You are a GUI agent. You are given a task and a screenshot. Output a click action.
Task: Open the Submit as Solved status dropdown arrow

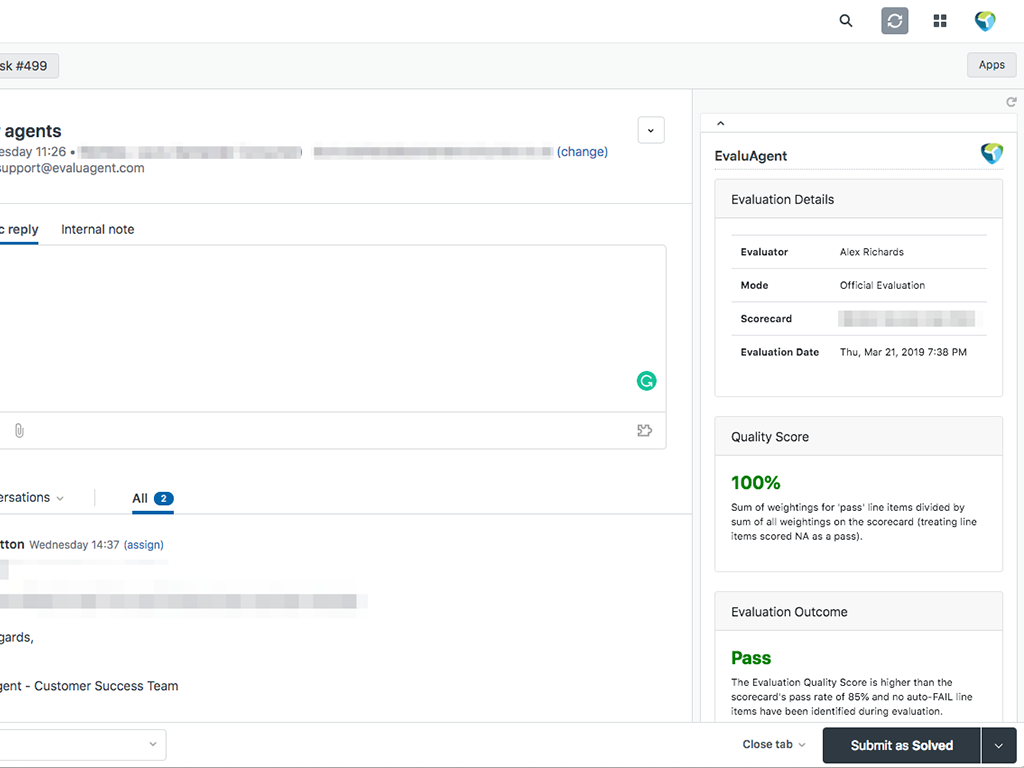click(998, 746)
